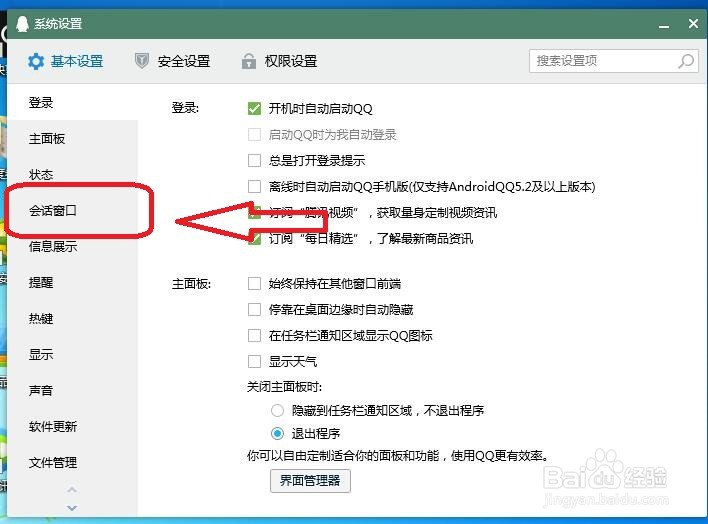The height and width of the screenshot is (524, 708).
Task: Enable 始终保持在其他窗口前端 checkbox
Action: point(254,284)
